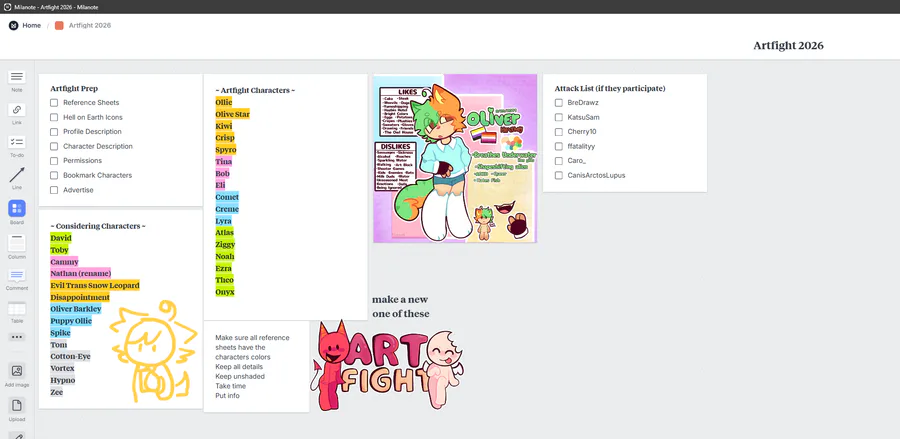Click the Artfight 2026 board color icon
Screen dimensions: 900x439
(x=59, y=25)
